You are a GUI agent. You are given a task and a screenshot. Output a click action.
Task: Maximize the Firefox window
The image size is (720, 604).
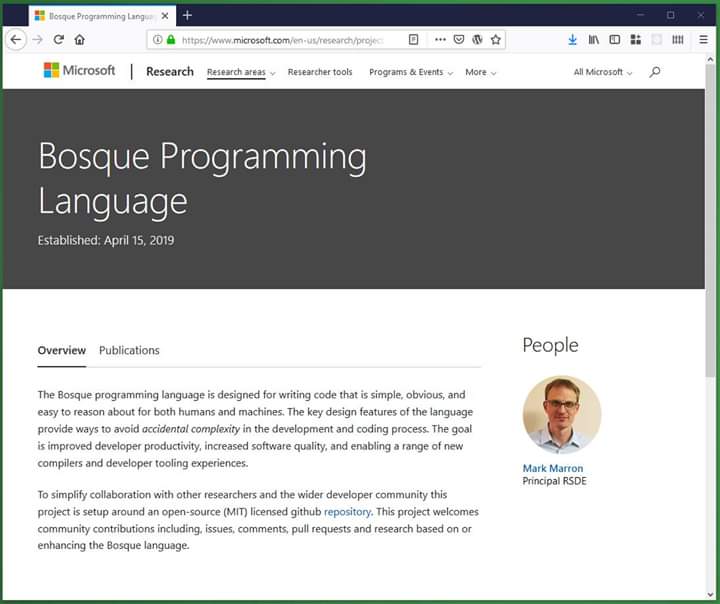(x=670, y=15)
